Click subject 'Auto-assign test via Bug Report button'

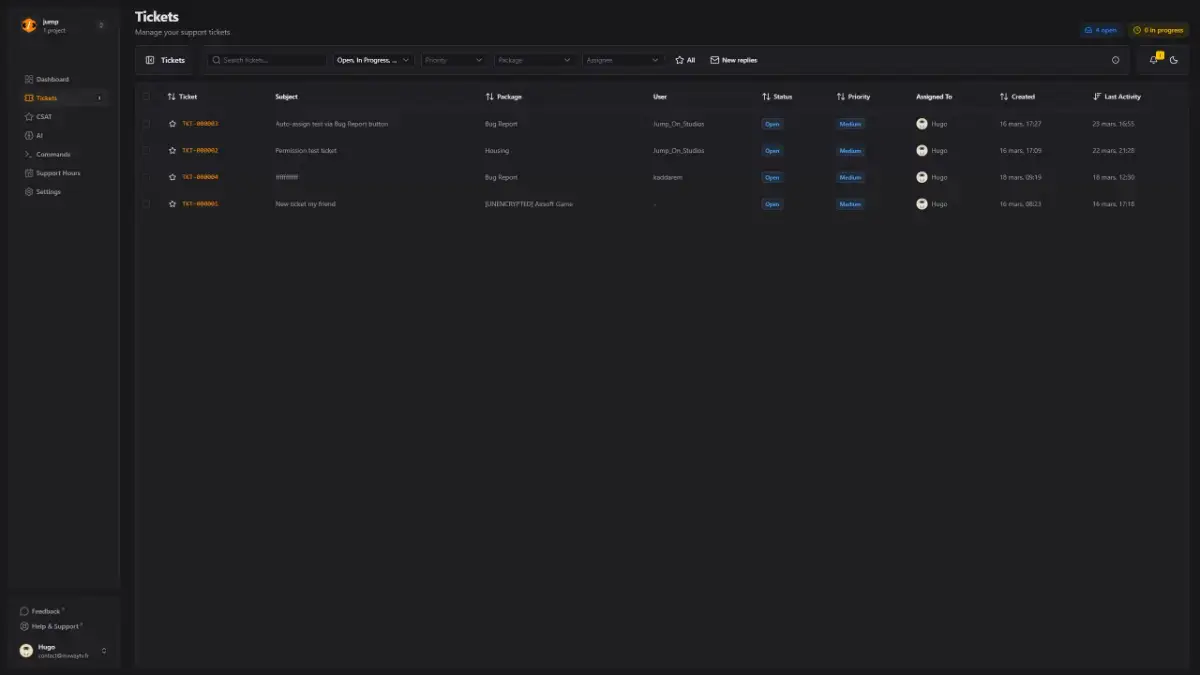point(332,124)
